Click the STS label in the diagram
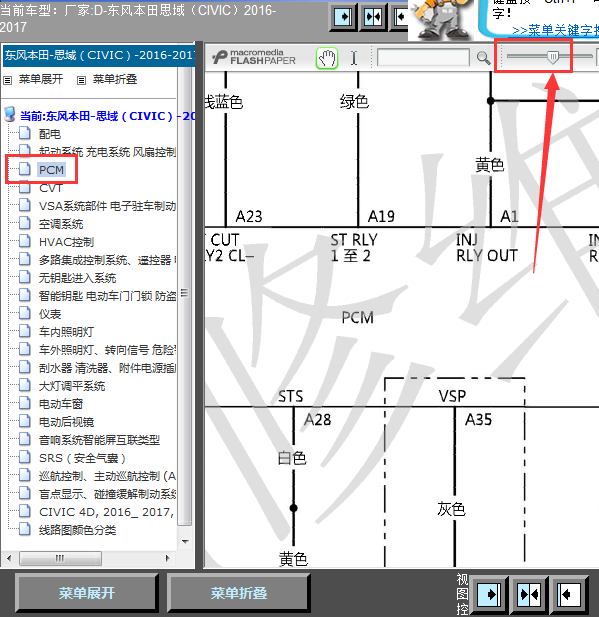This screenshot has height=617, width=599. (290, 397)
